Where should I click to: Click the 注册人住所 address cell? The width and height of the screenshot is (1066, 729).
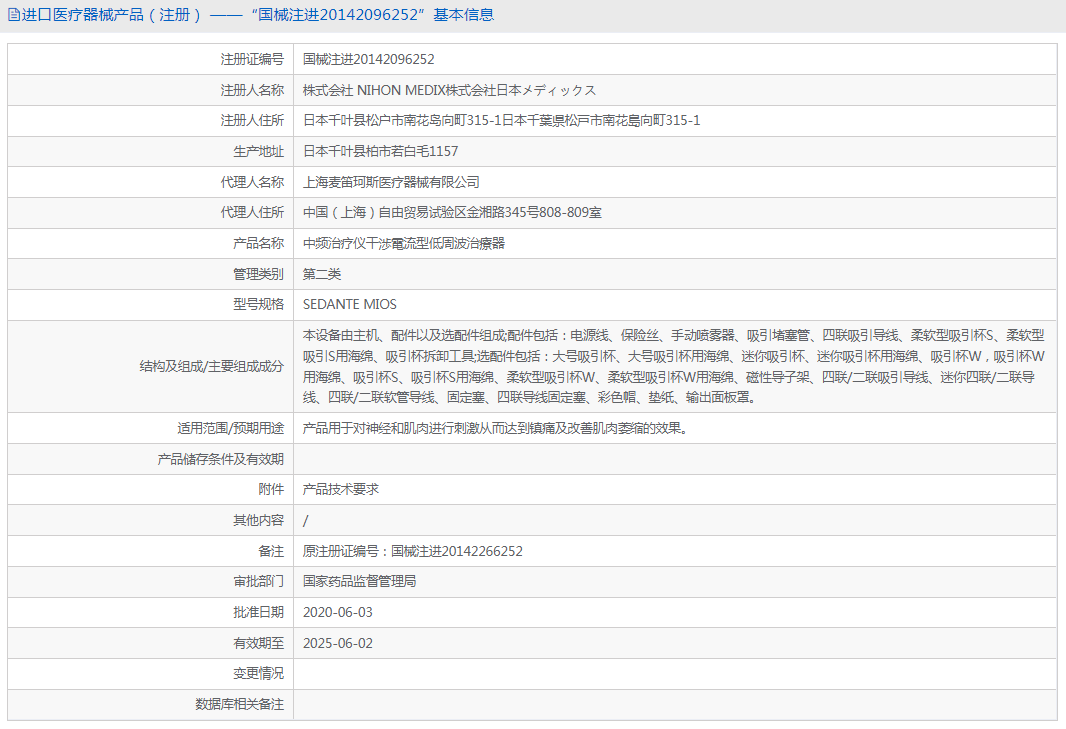pos(500,120)
